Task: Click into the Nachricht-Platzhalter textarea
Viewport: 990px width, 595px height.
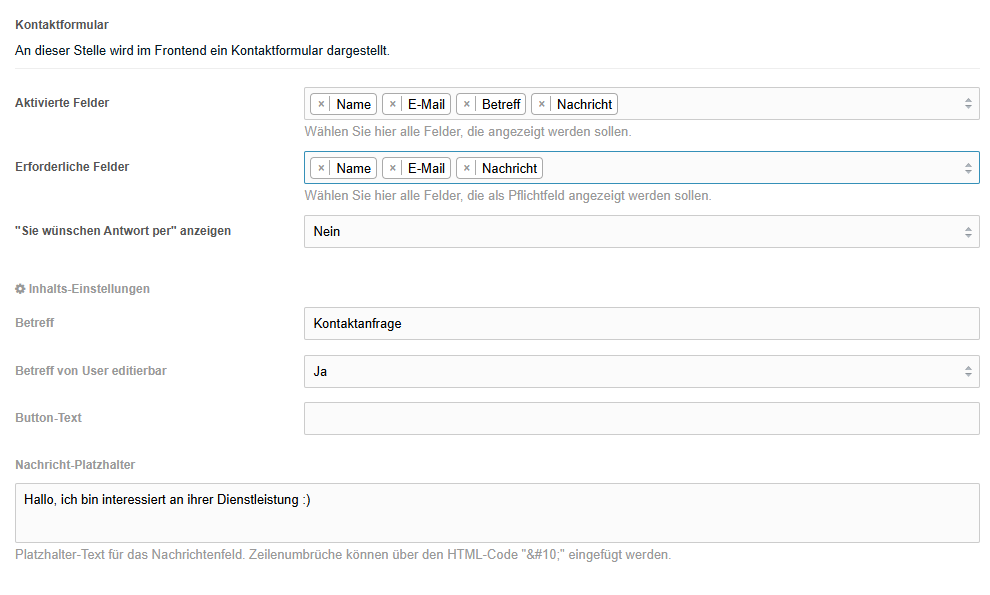Action: pyautogui.click(x=497, y=513)
